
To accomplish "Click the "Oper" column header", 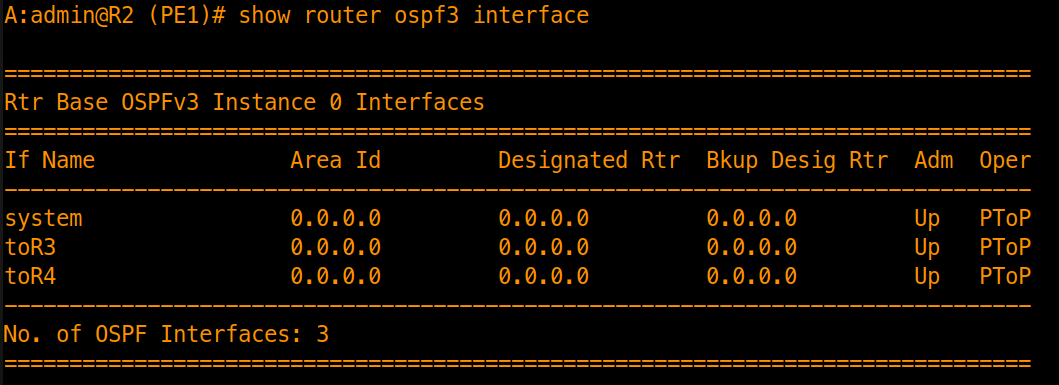I will 1006,161.
